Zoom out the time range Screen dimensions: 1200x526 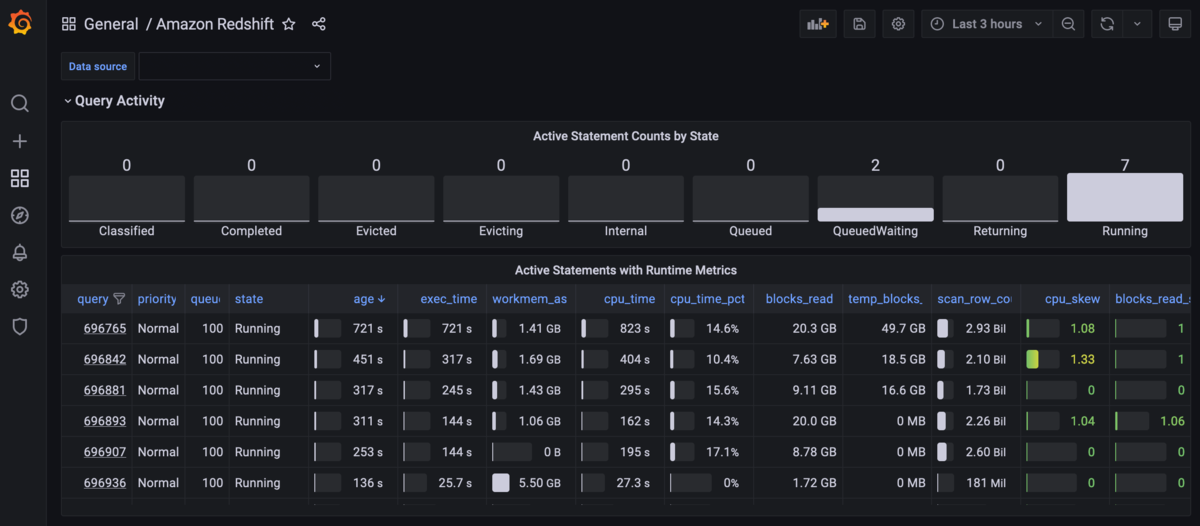tap(1069, 24)
